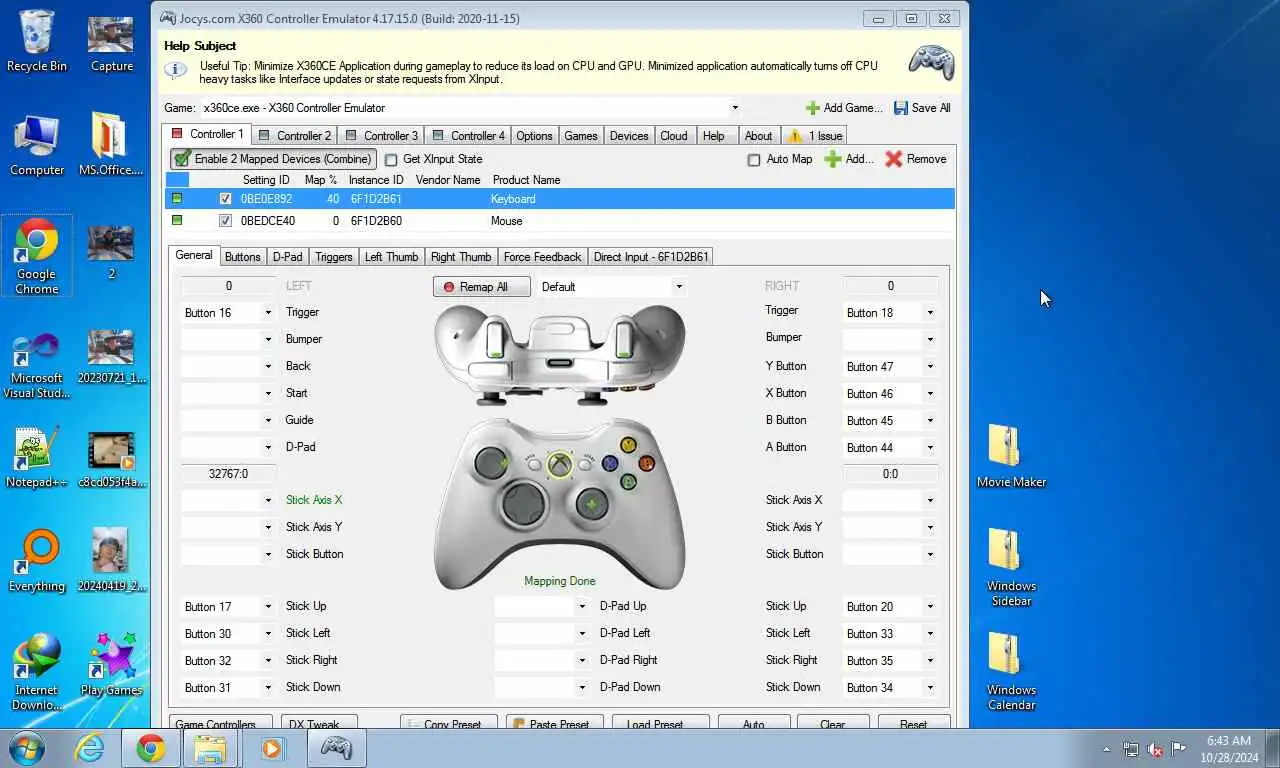Viewport: 1280px width, 768px height.
Task: Click the info icon beside the tip
Action: coord(176,70)
